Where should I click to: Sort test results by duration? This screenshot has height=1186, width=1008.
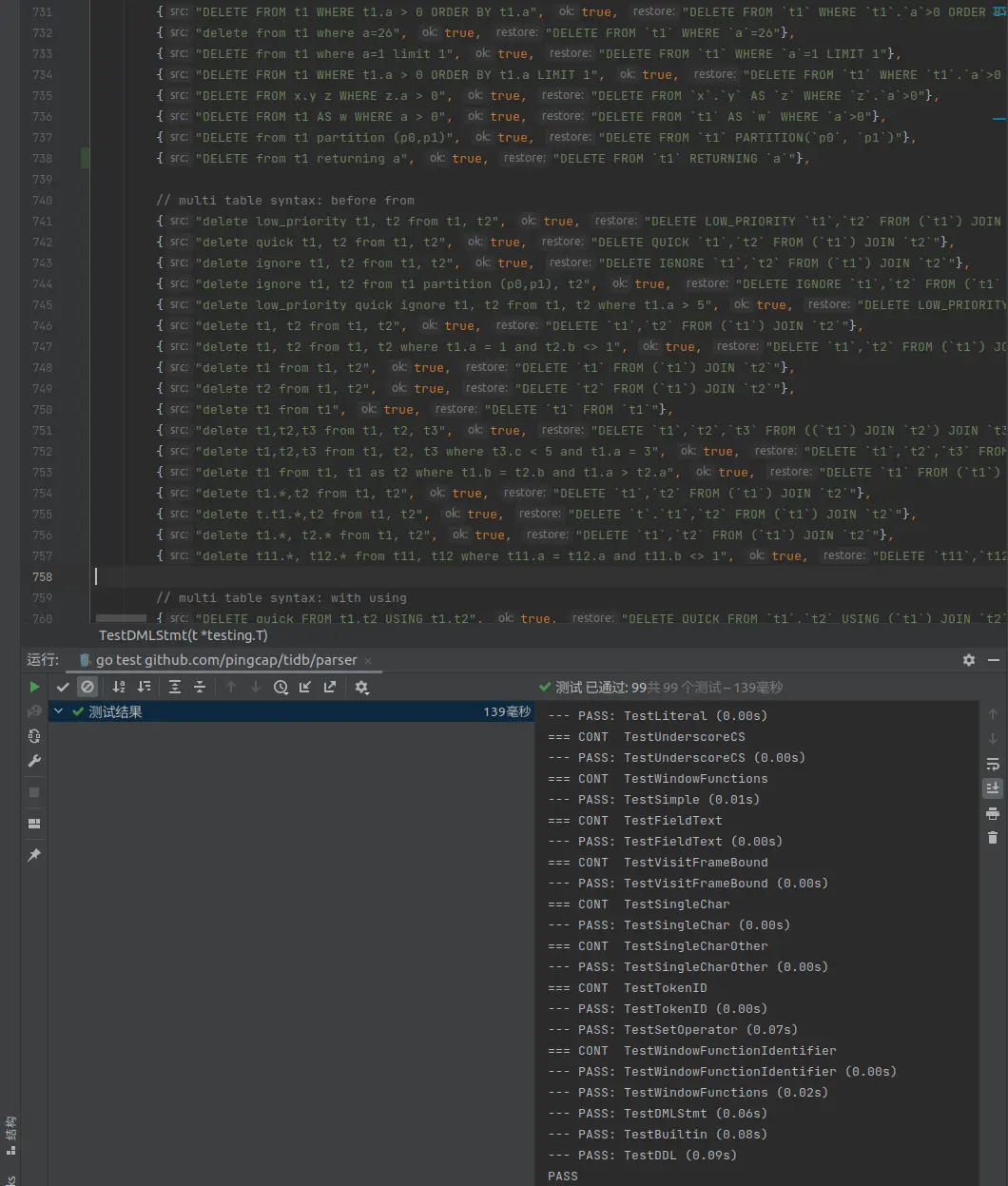tap(144, 687)
